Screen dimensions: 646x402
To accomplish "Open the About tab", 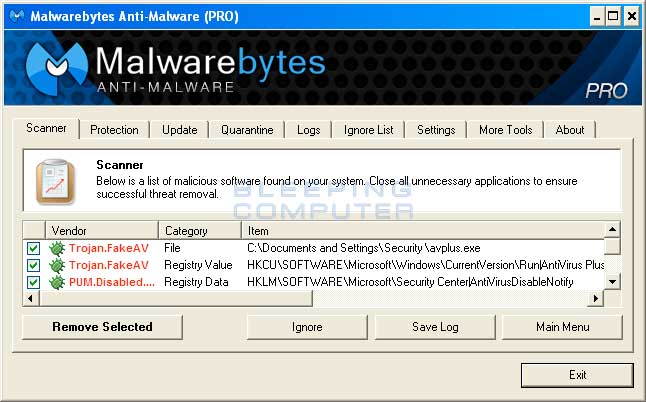I will tap(570, 130).
